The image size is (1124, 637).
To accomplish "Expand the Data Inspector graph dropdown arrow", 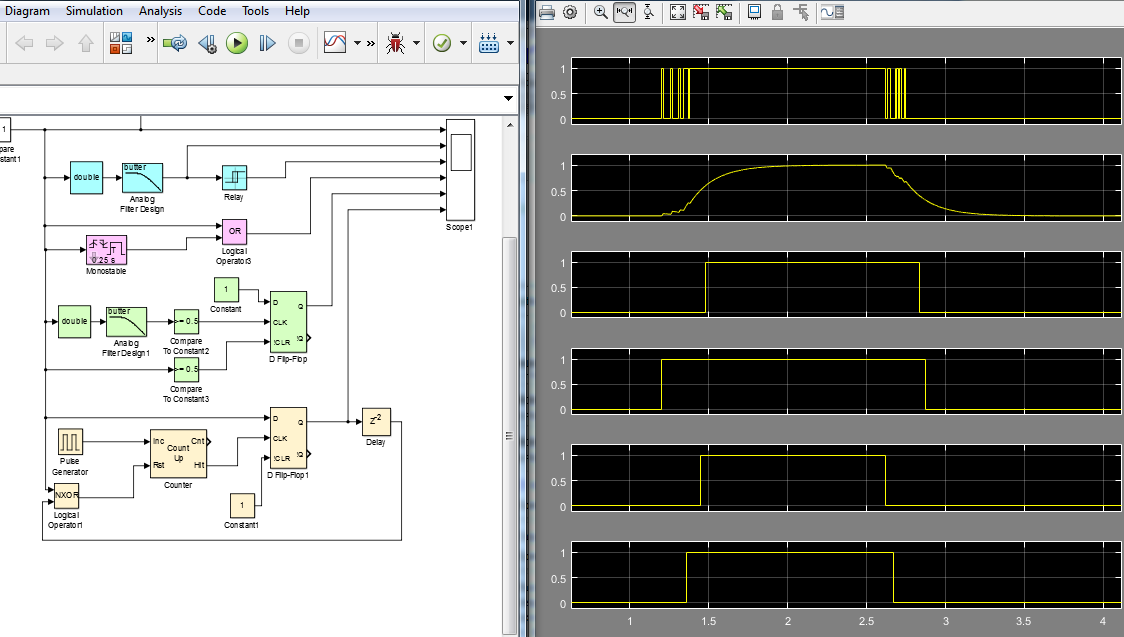I will pos(357,44).
